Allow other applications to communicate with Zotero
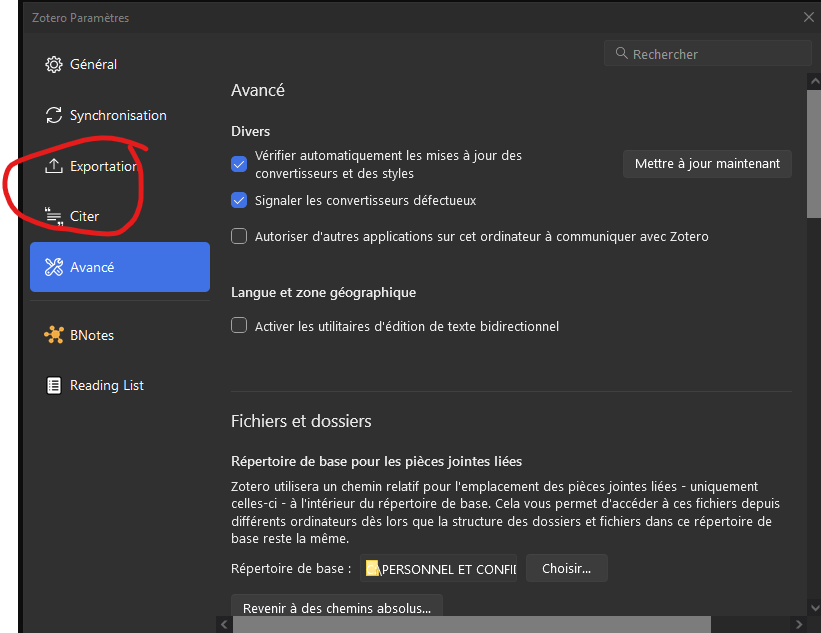Screen dimensions: 821x633 pos(239,236)
